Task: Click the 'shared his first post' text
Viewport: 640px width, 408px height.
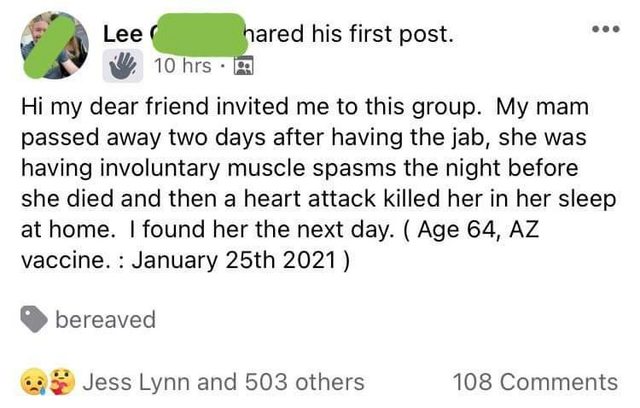Action: pos(349,34)
